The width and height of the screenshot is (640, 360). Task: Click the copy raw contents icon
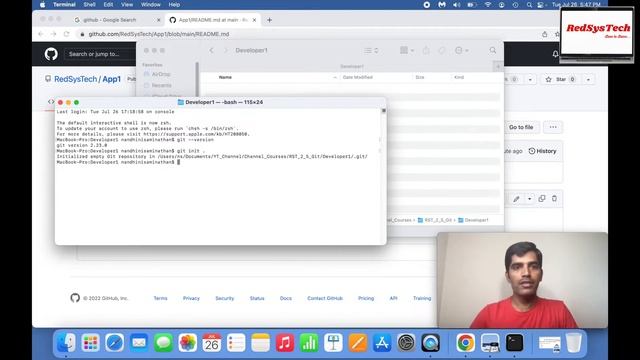tap(542, 198)
